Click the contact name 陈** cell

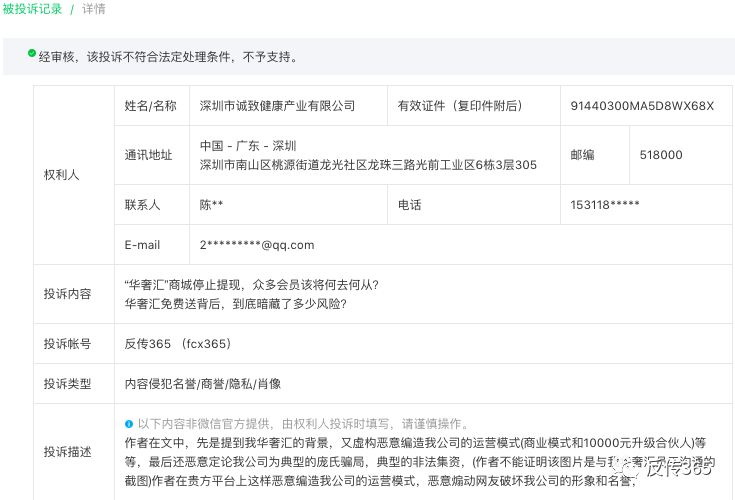tap(212, 205)
